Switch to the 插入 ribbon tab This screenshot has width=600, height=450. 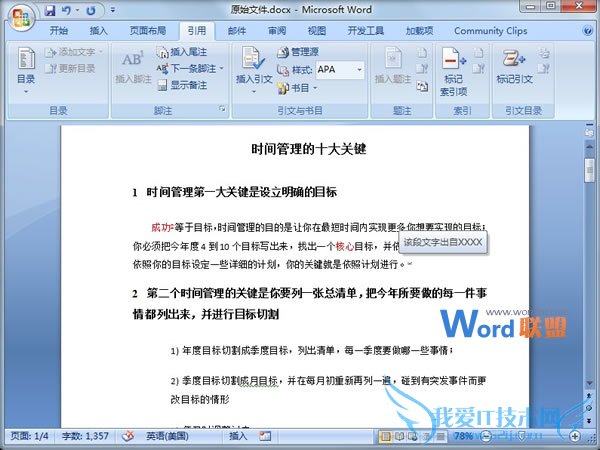[x=98, y=31]
